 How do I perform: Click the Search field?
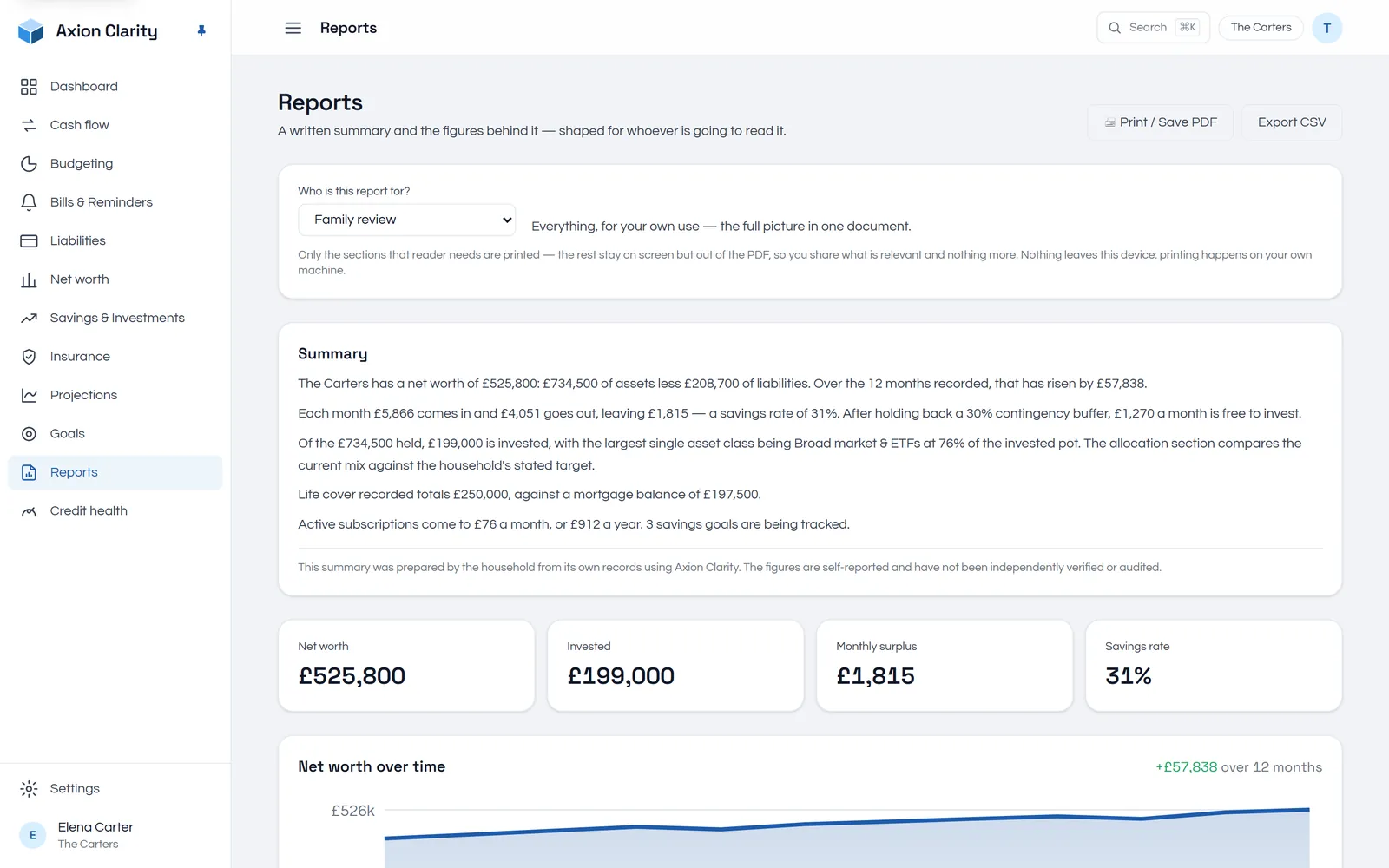pos(1153,28)
